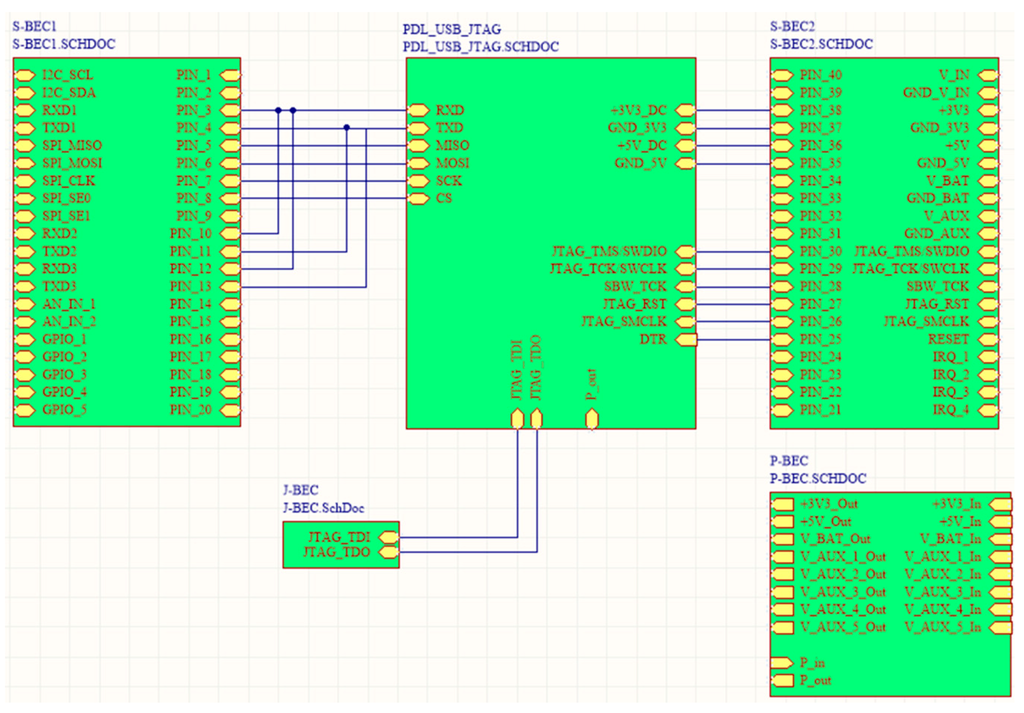Click the DTR port on PDL_USB_JTAG
The image size is (1024, 713).
[x=684, y=340]
